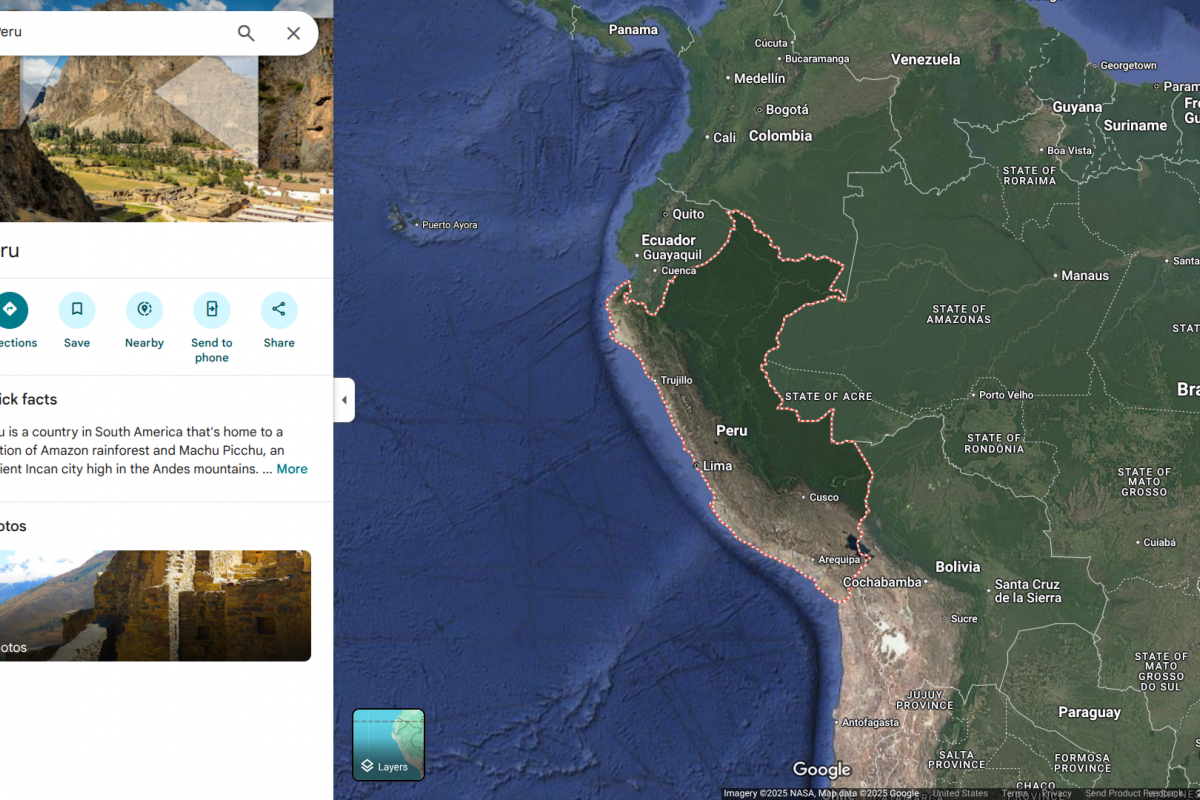Viewport: 1200px width, 800px height.
Task: Select the Manaus city label
Action: 1085,275
